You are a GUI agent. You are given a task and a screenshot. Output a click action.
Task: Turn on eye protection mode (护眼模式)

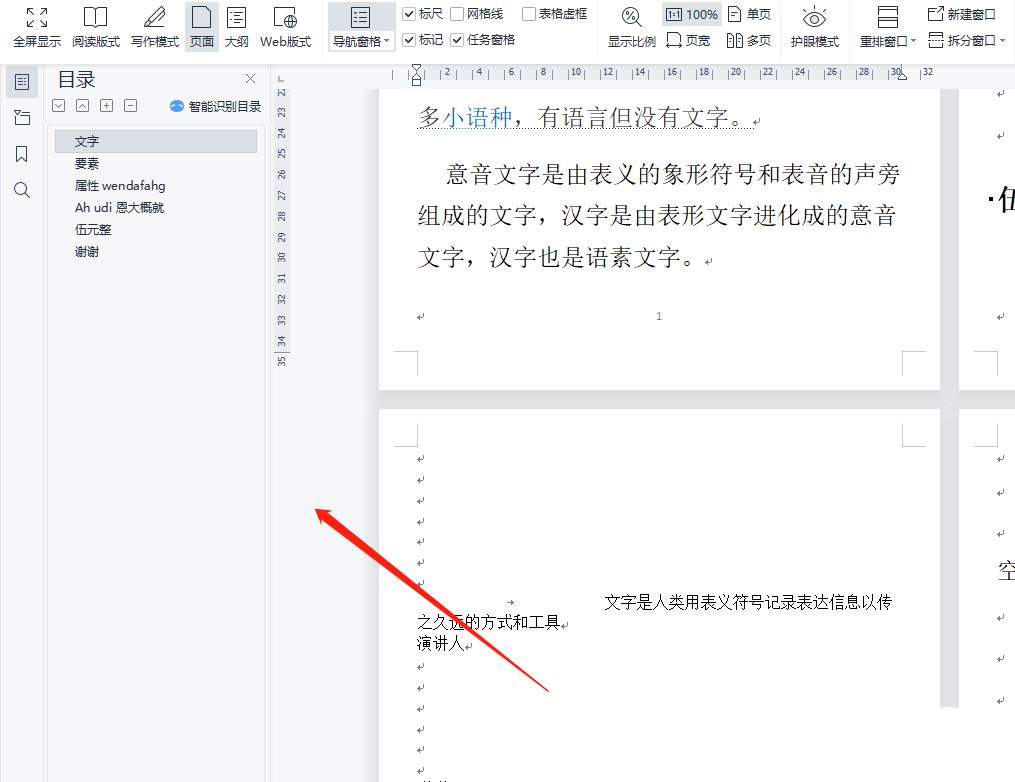point(814,27)
